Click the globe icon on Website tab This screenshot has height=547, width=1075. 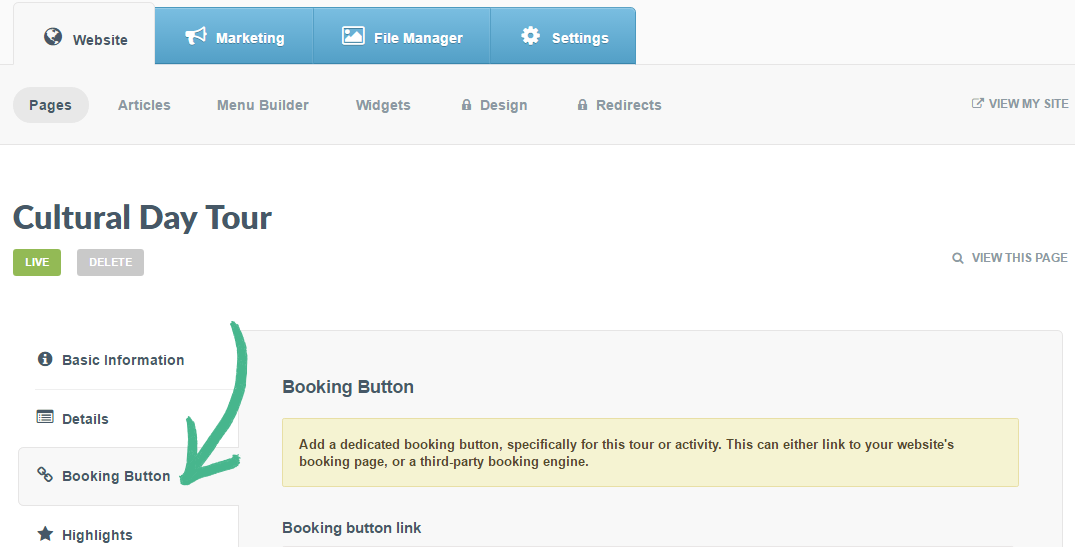point(53,37)
